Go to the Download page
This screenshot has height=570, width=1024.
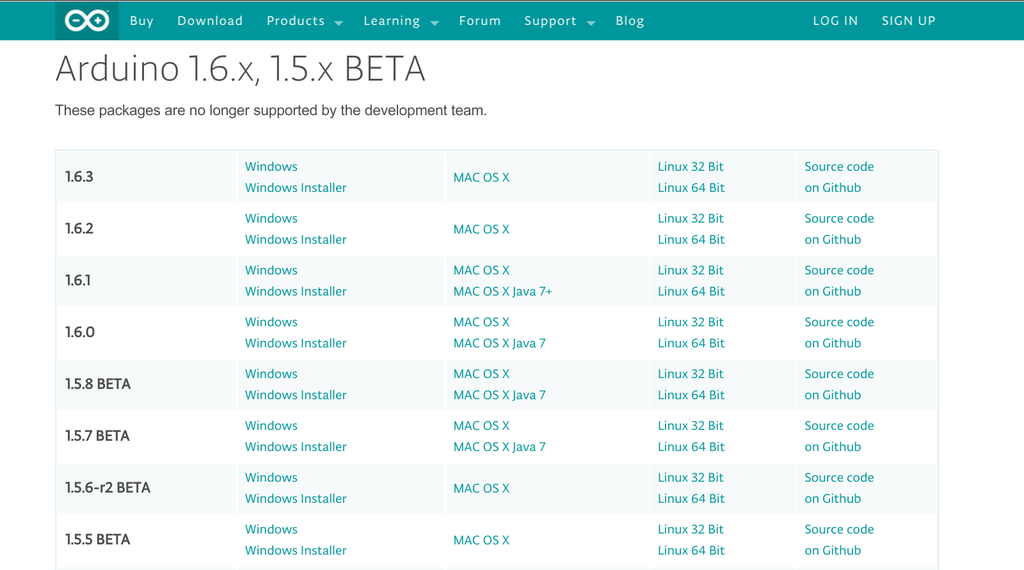(x=210, y=21)
